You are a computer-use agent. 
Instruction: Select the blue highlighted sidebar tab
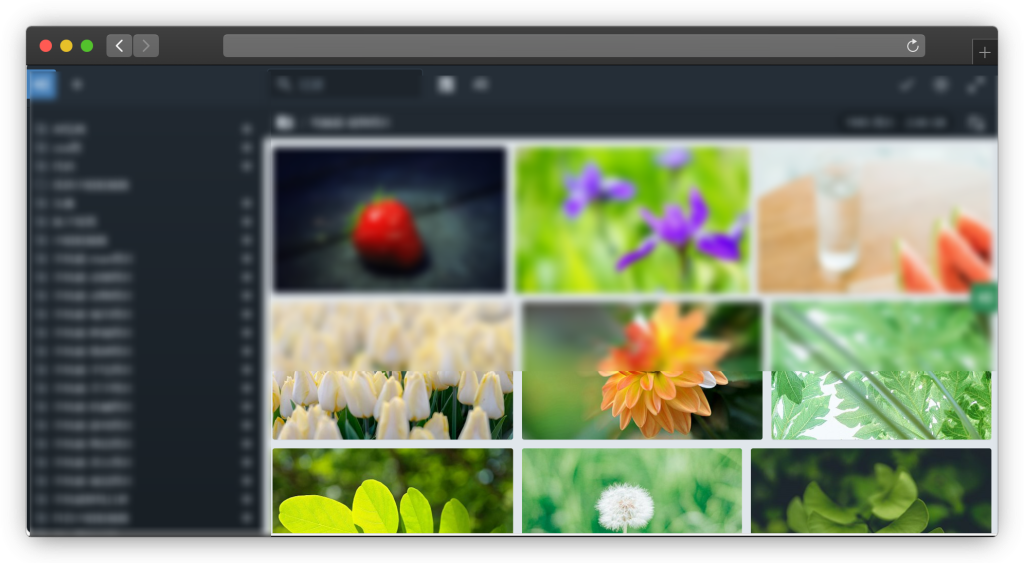[x=42, y=85]
